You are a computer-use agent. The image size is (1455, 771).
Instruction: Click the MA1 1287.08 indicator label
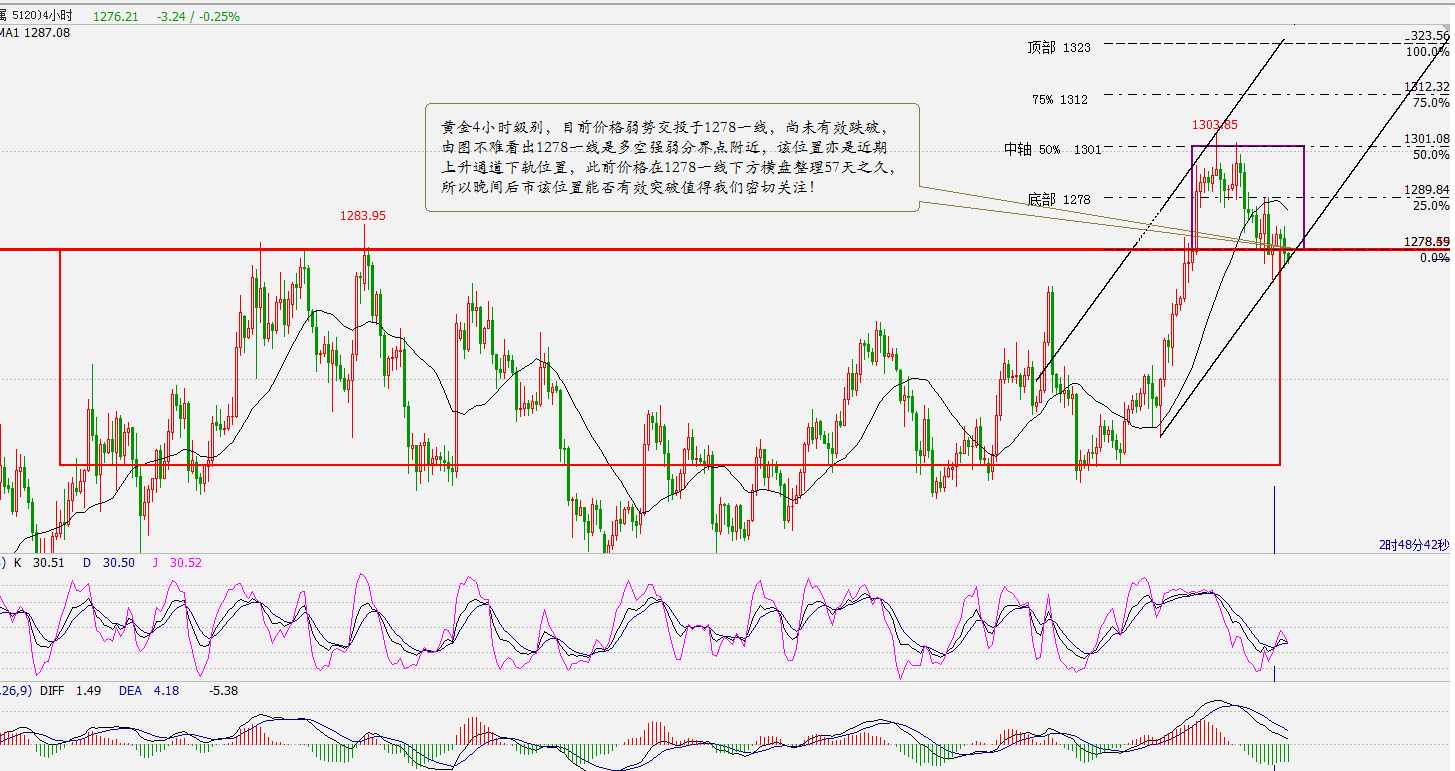(x=36, y=33)
